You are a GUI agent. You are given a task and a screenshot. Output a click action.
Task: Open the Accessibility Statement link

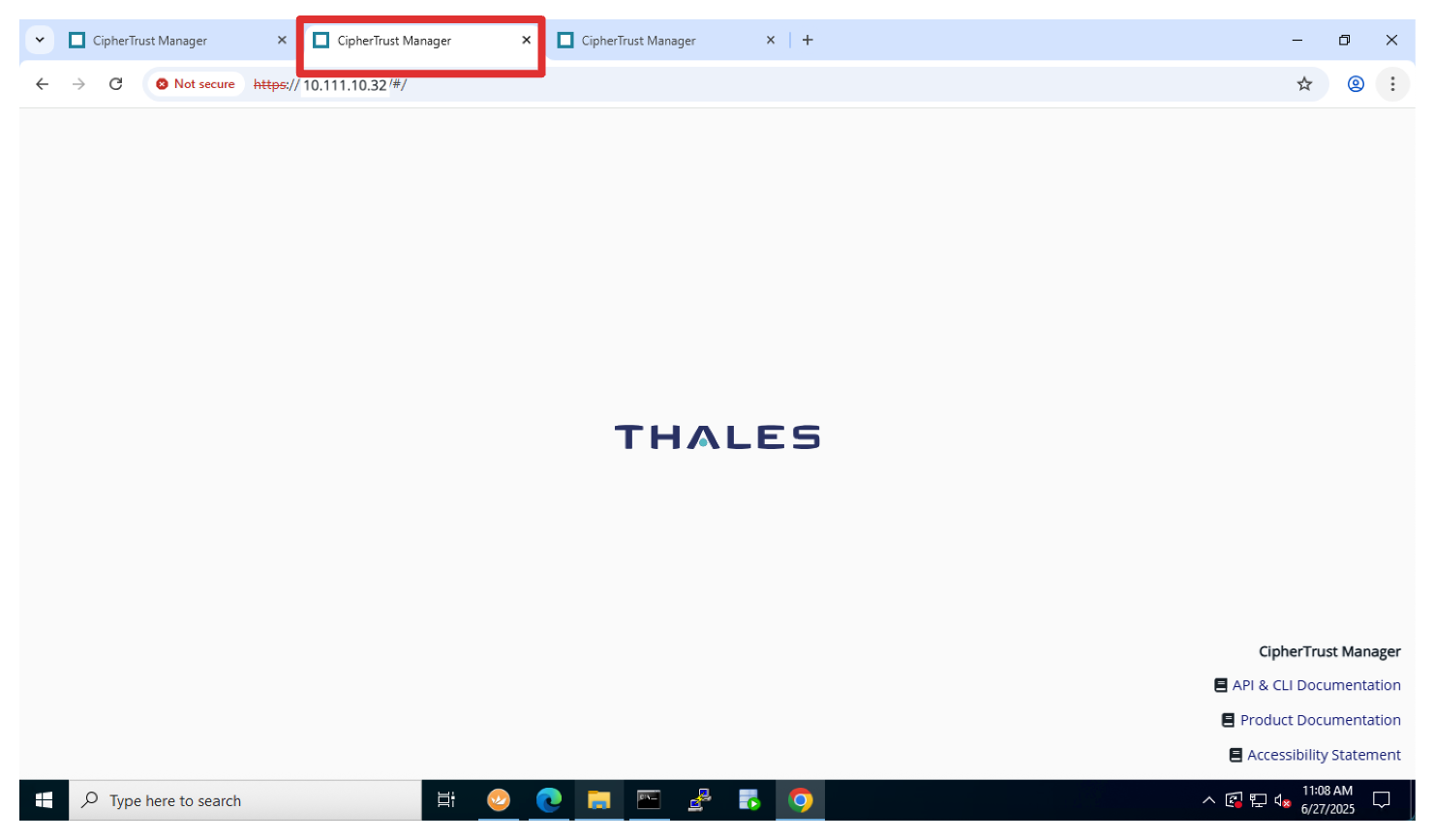pos(1323,755)
